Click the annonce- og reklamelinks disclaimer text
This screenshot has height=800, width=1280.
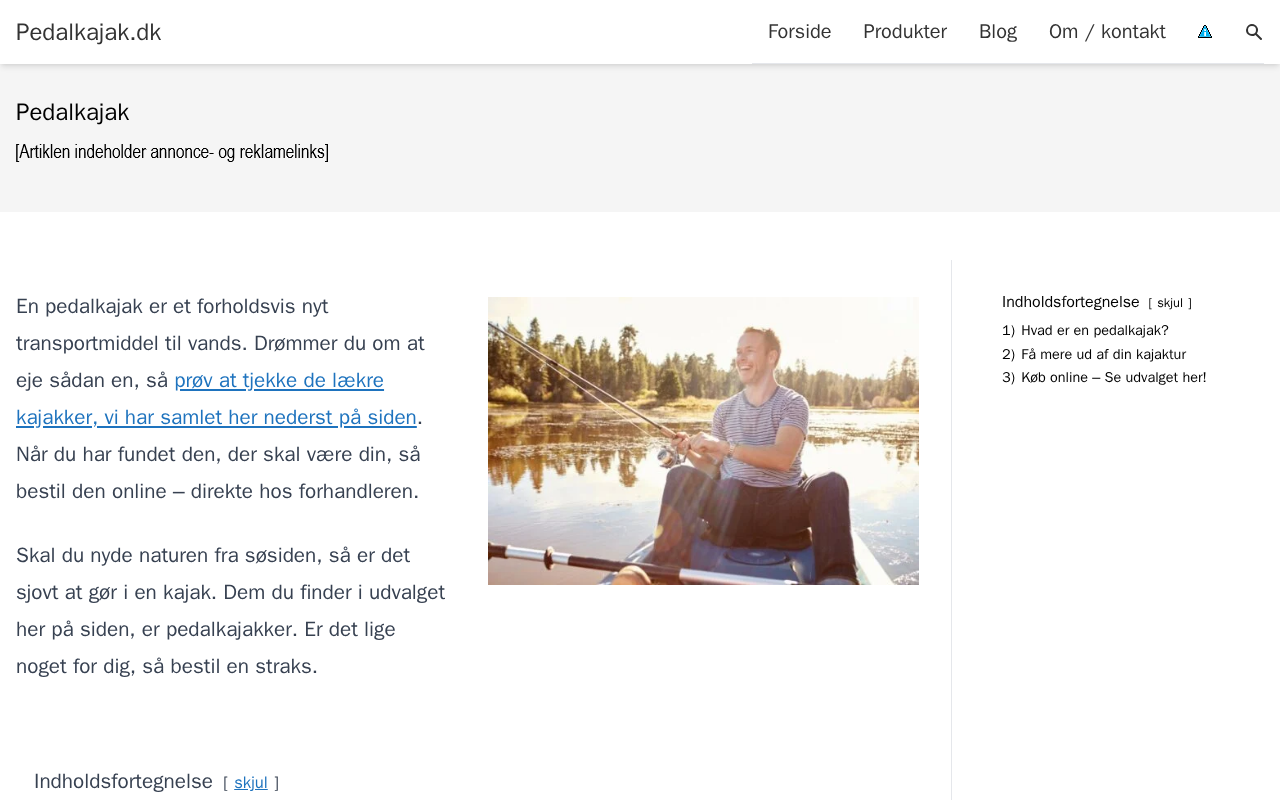(x=172, y=152)
